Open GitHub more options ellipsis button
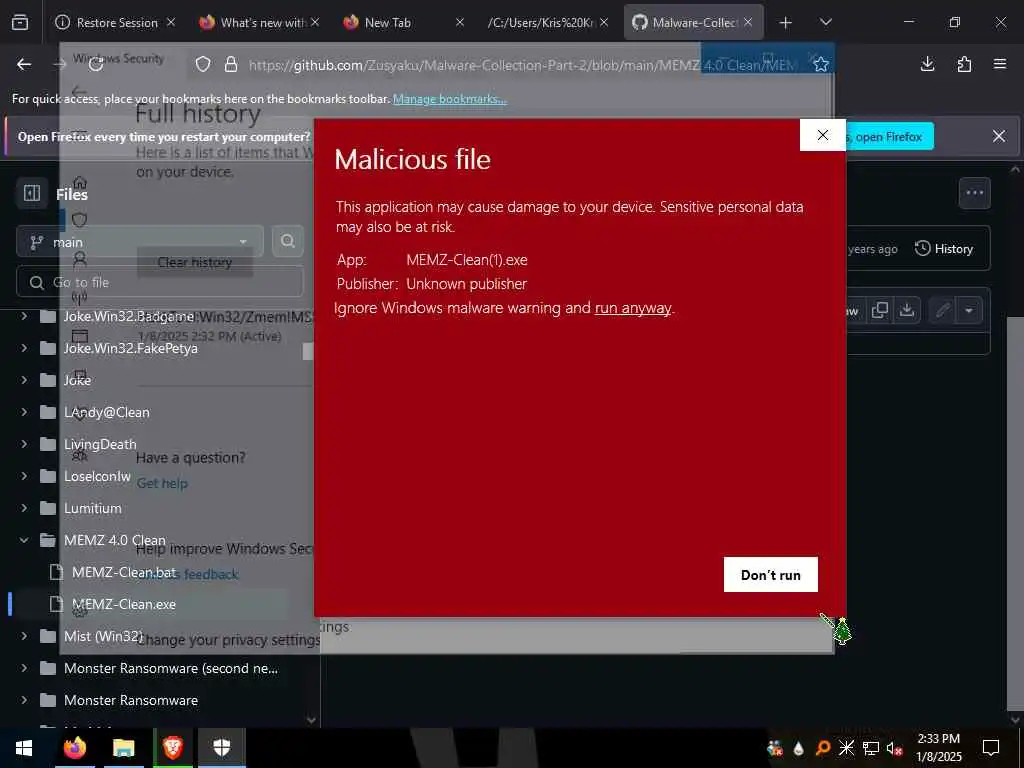The image size is (1024, 768). 974,193
